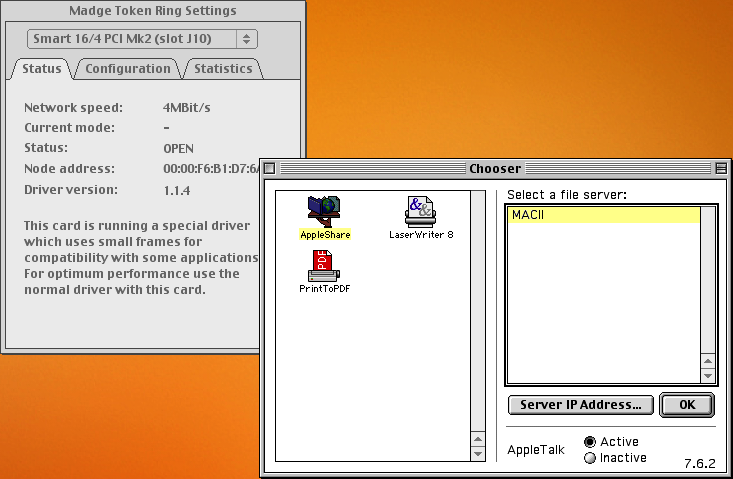733x479 pixels.
Task: Click the down arrow of device list scrollbar
Action: point(478,454)
